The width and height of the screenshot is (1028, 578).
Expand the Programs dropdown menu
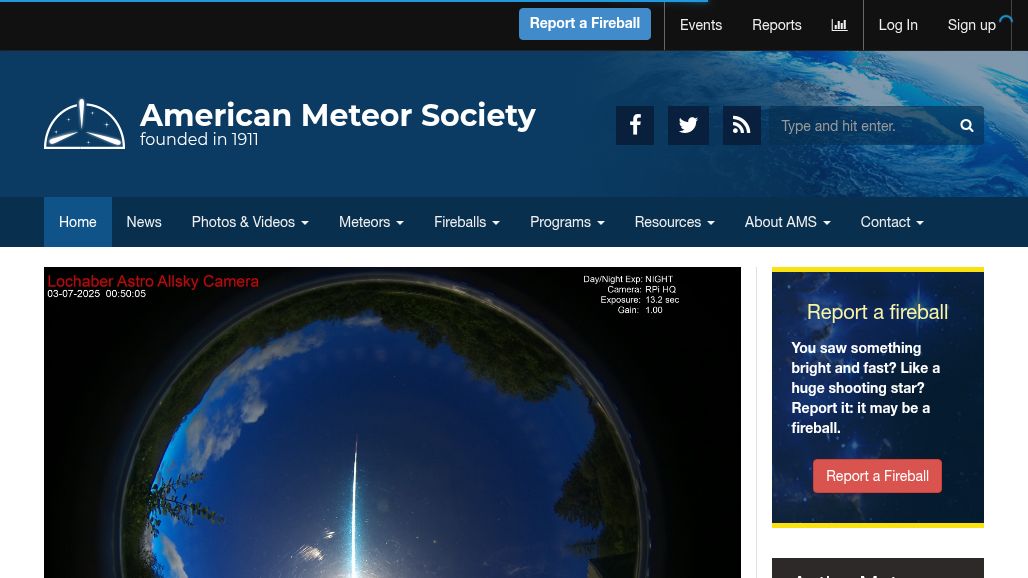[x=567, y=222]
